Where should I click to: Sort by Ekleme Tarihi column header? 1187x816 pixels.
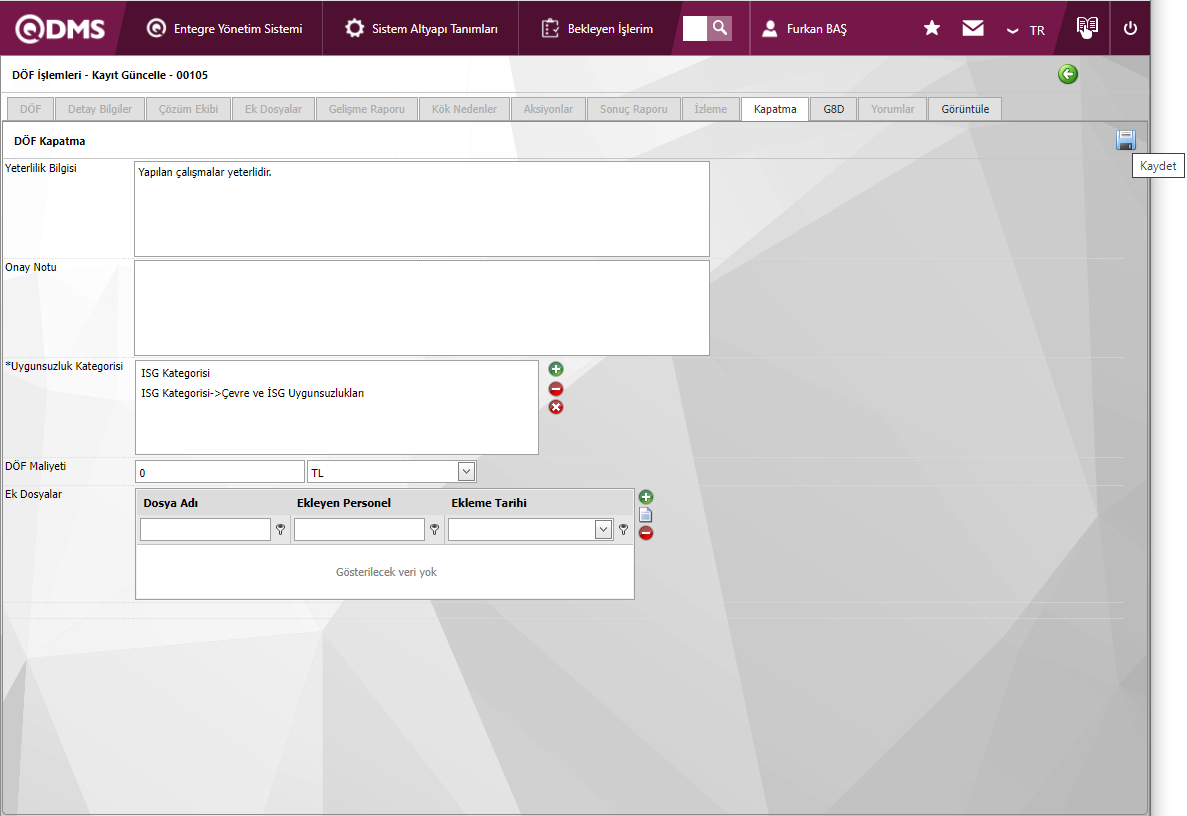(489, 503)
